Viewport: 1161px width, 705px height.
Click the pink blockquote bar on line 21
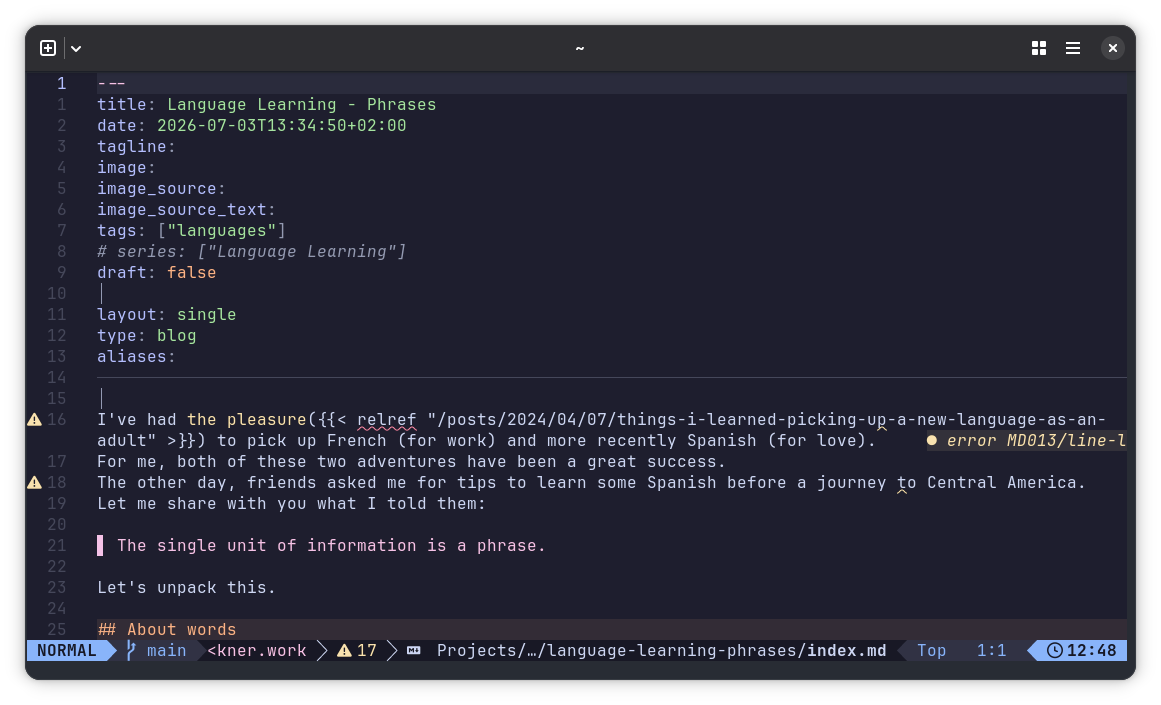pos(100,546)
